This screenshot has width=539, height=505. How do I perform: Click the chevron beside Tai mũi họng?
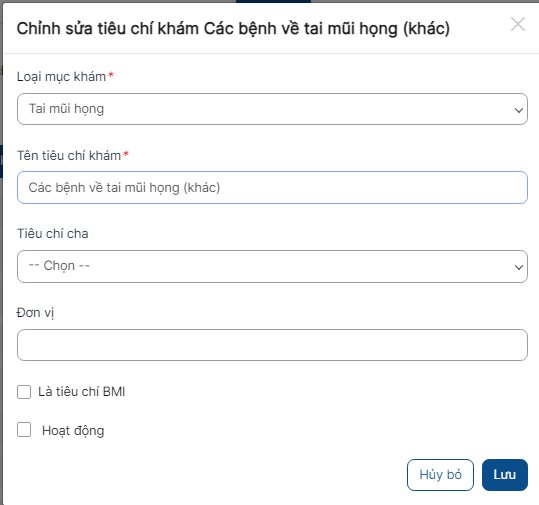point(519,110)
